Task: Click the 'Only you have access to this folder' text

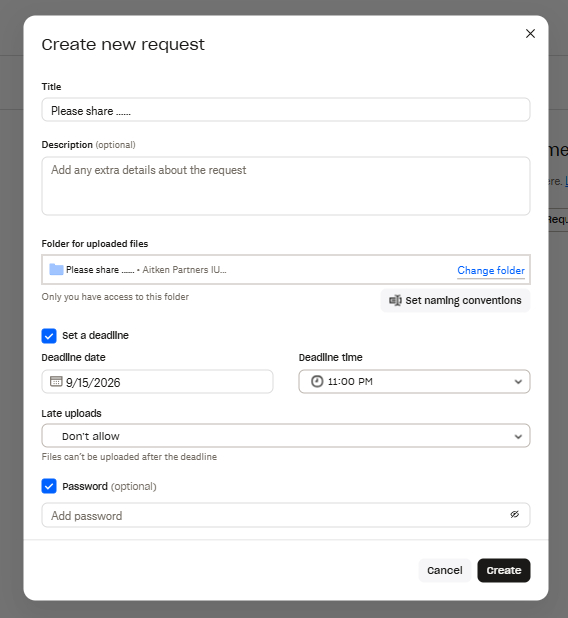Action: point(115,297)
